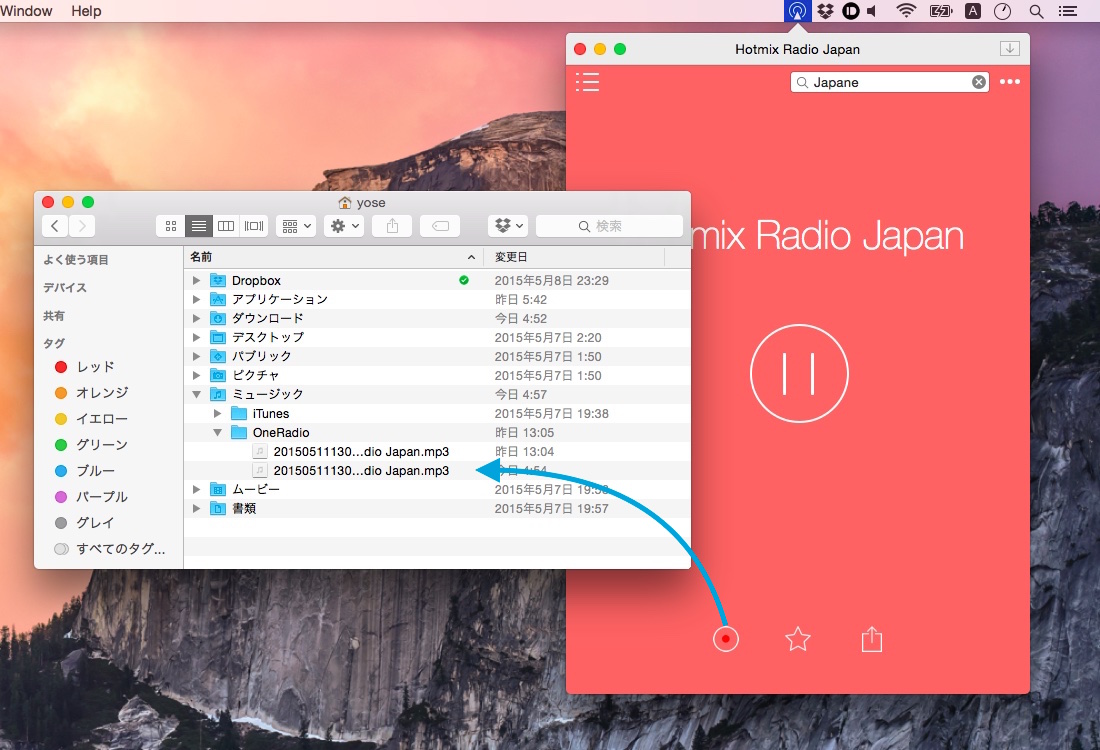Clear the Japane search text
Image resolution: width=1100 pixels, height=750 pixels.
pos(979,82)
